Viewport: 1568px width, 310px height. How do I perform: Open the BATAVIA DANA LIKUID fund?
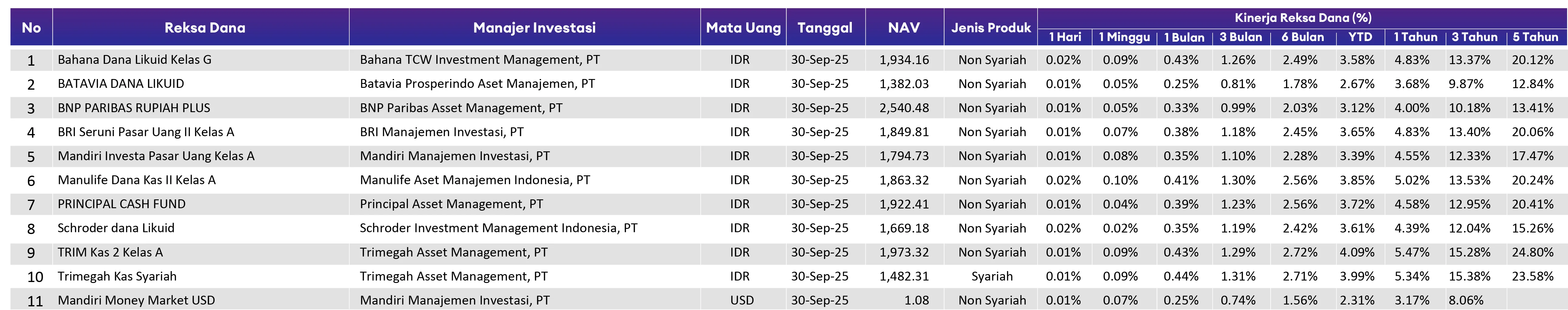click(x=120, y=84)
